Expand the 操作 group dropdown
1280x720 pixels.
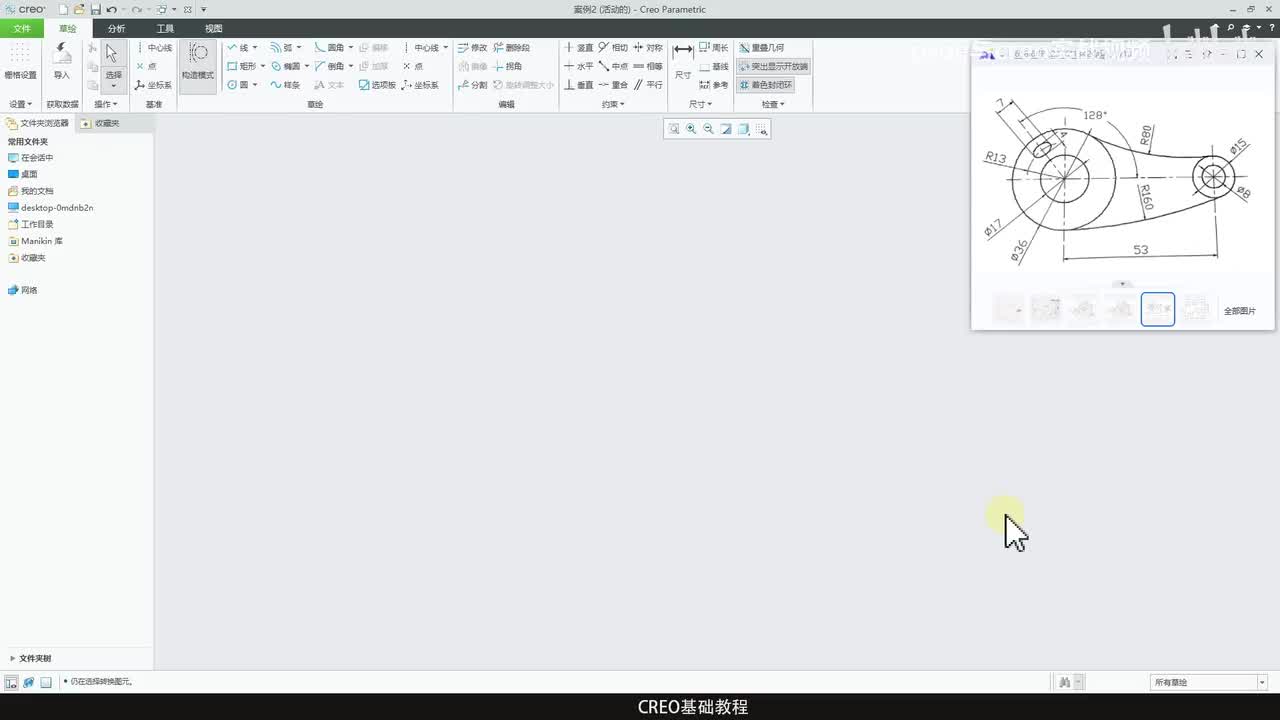click(x=106, y=104)
